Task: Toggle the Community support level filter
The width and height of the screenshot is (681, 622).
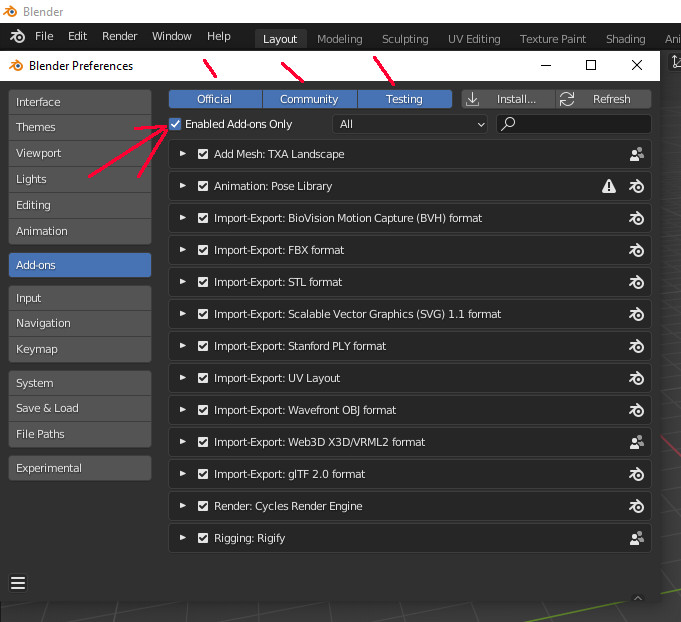Action: (x=310, y=99)
